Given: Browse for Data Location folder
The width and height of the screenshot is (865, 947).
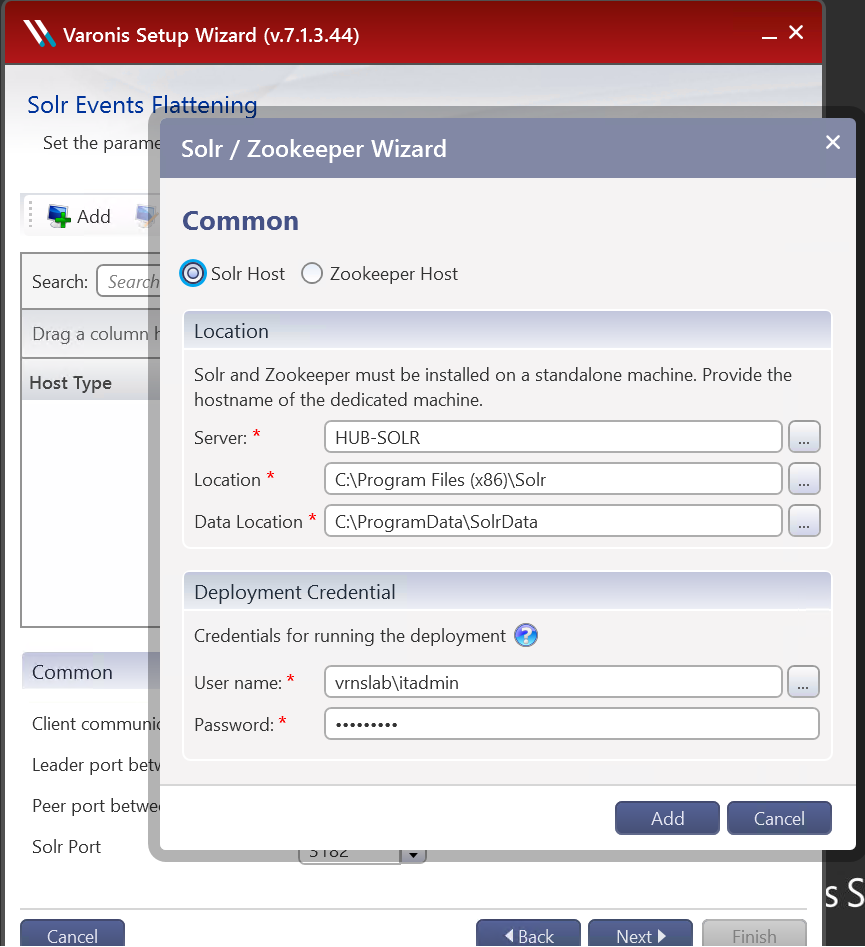Looking at the screenshot, I should pyautogui.click(x=804, y=521).
